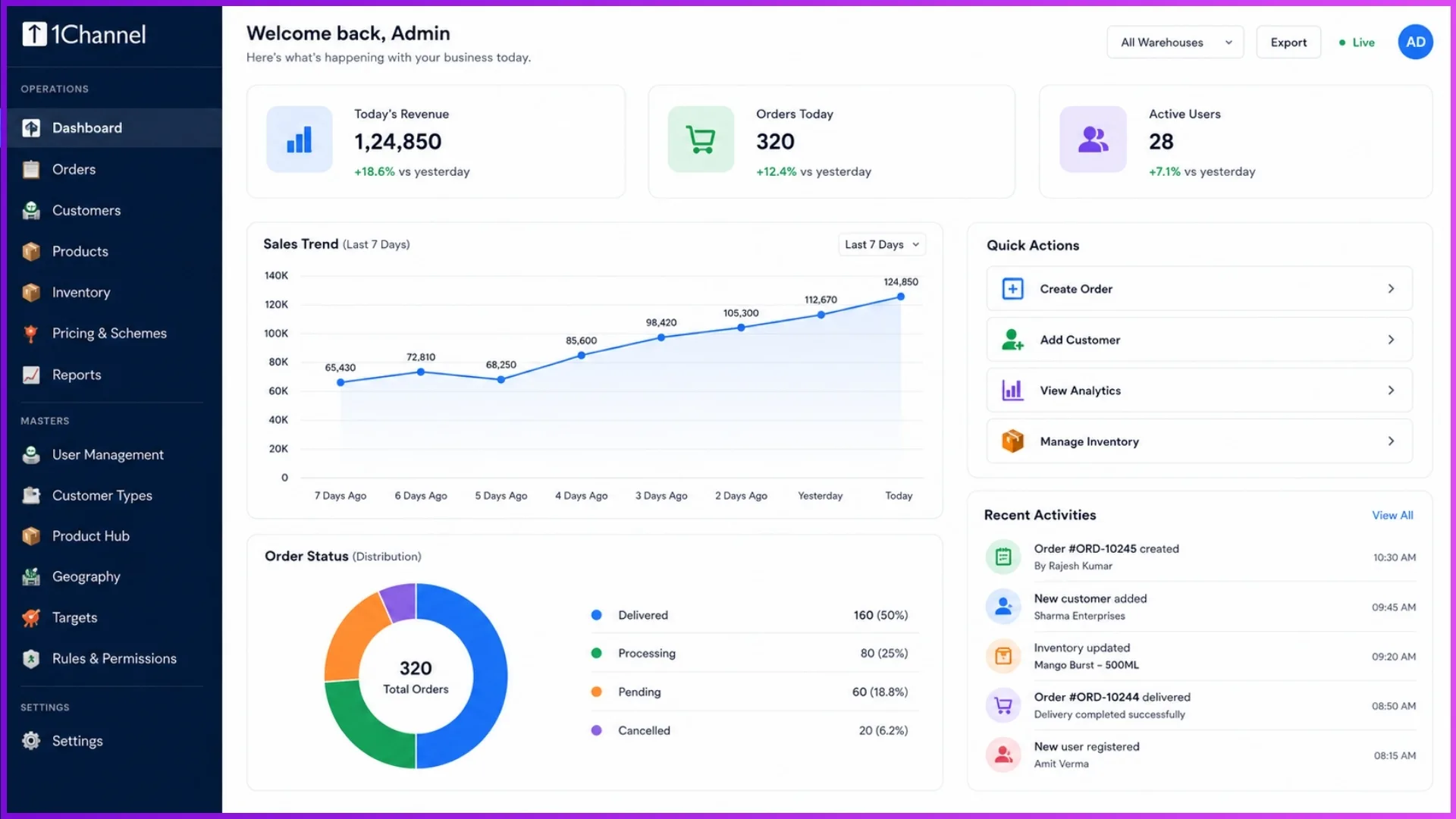Click the Live status indicator
The image size is (1456, 819).
point(1357,42)
